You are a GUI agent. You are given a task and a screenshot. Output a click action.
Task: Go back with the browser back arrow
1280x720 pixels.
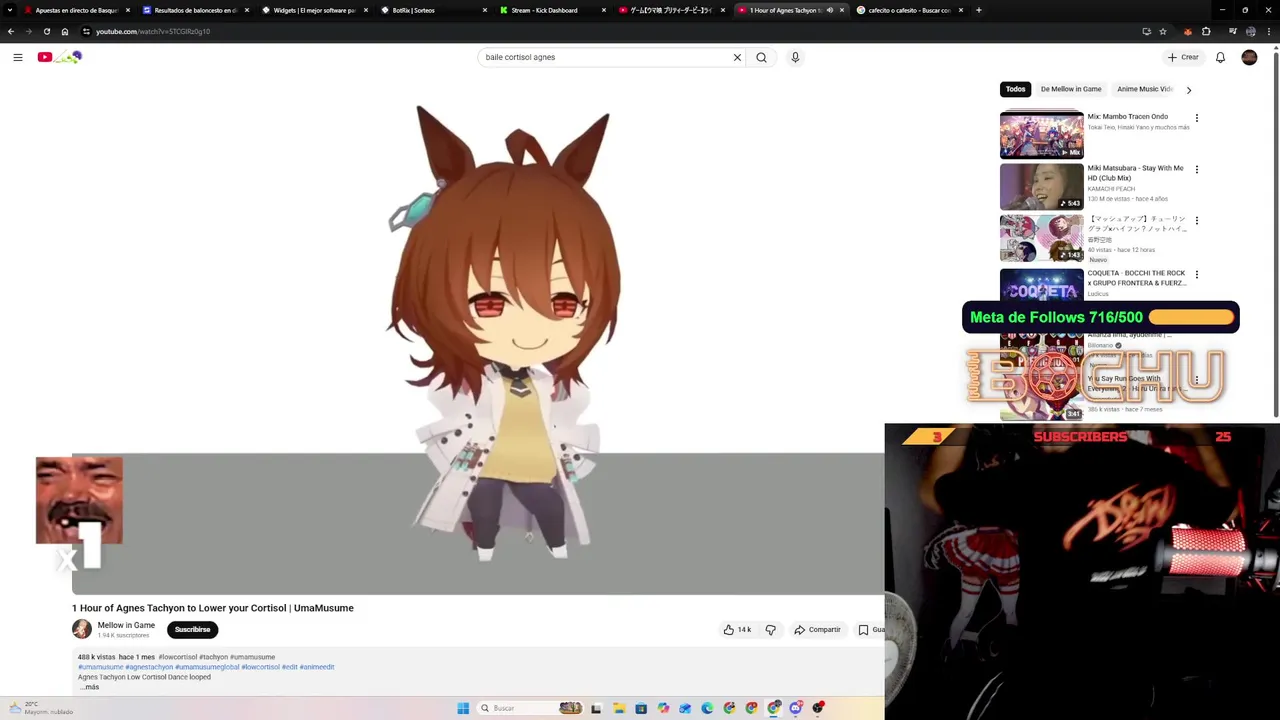10,31
